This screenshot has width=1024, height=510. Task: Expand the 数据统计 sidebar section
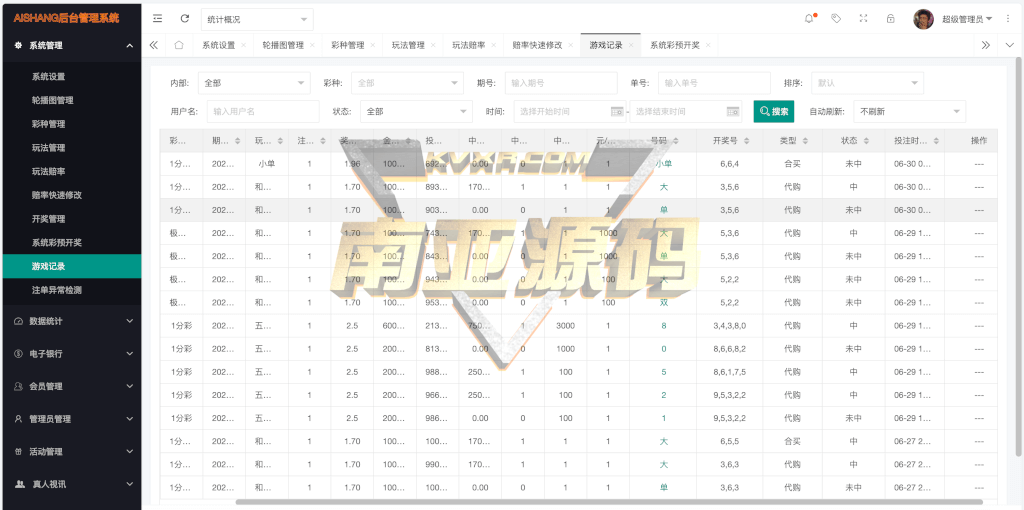[71, 321]
